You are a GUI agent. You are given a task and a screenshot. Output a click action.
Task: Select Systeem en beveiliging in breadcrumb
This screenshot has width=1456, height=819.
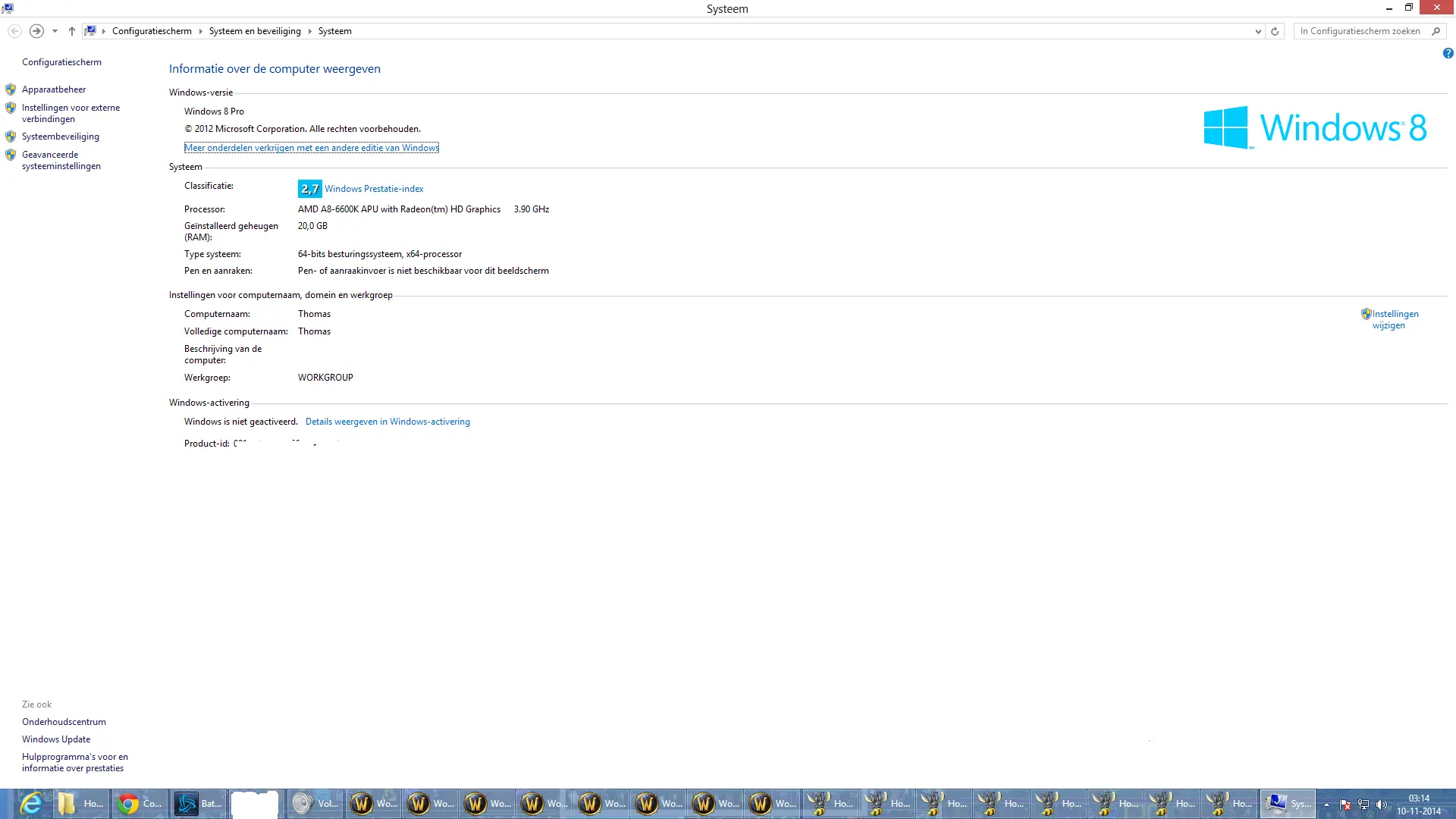pos(255,31)
